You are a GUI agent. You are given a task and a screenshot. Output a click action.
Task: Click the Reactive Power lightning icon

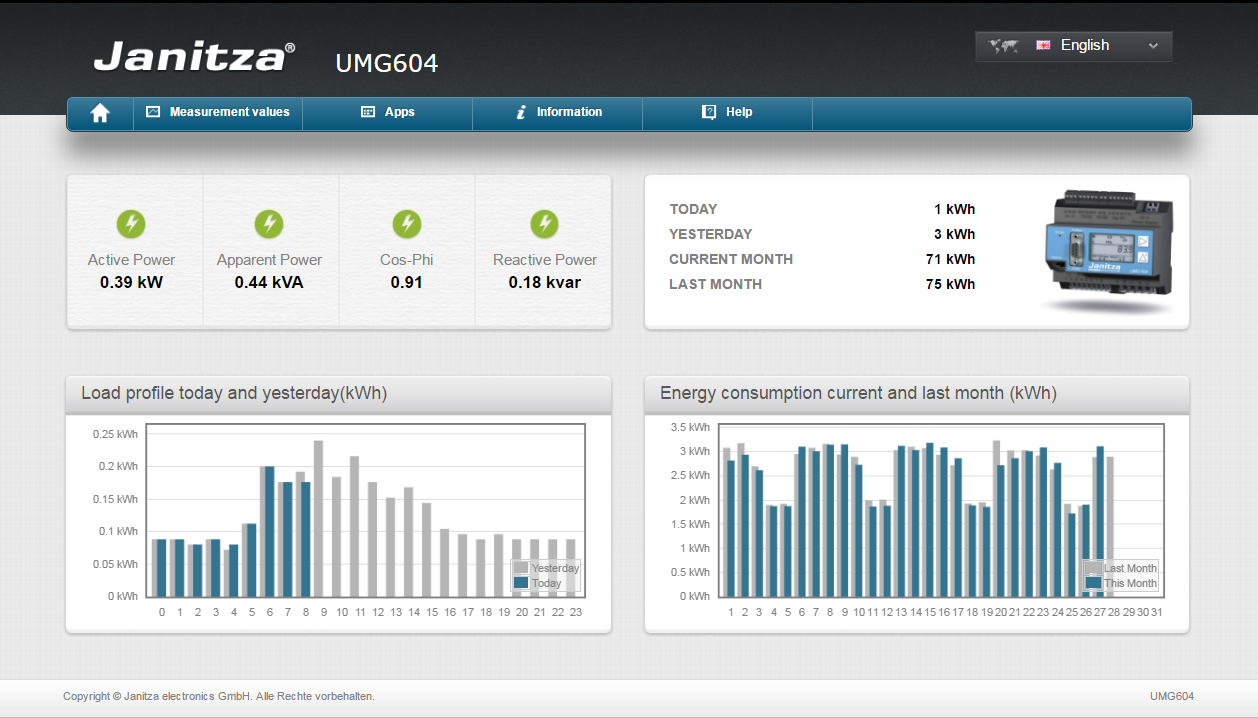click(x=544, y=224)
